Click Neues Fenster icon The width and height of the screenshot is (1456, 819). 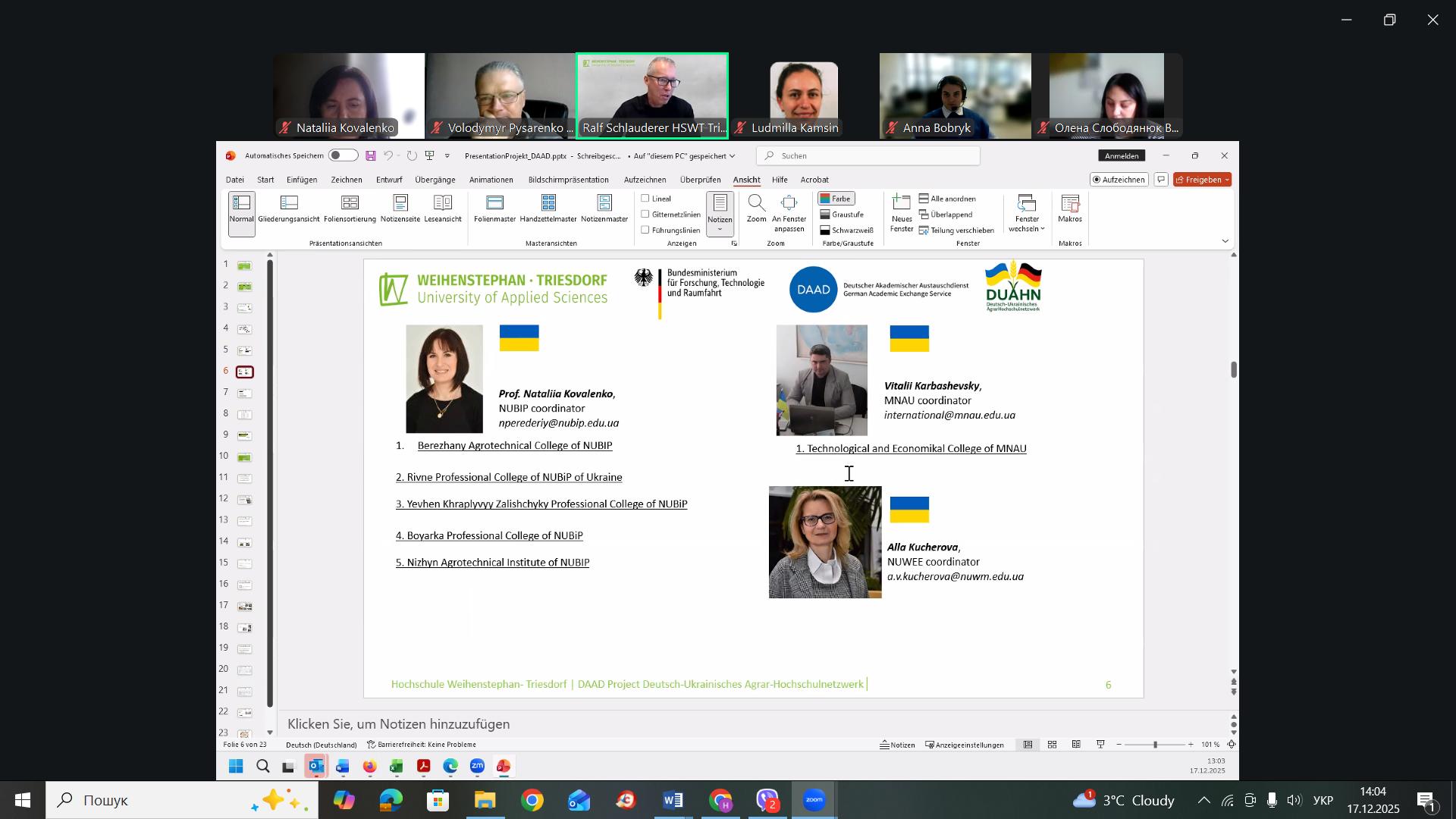[902, 203]
